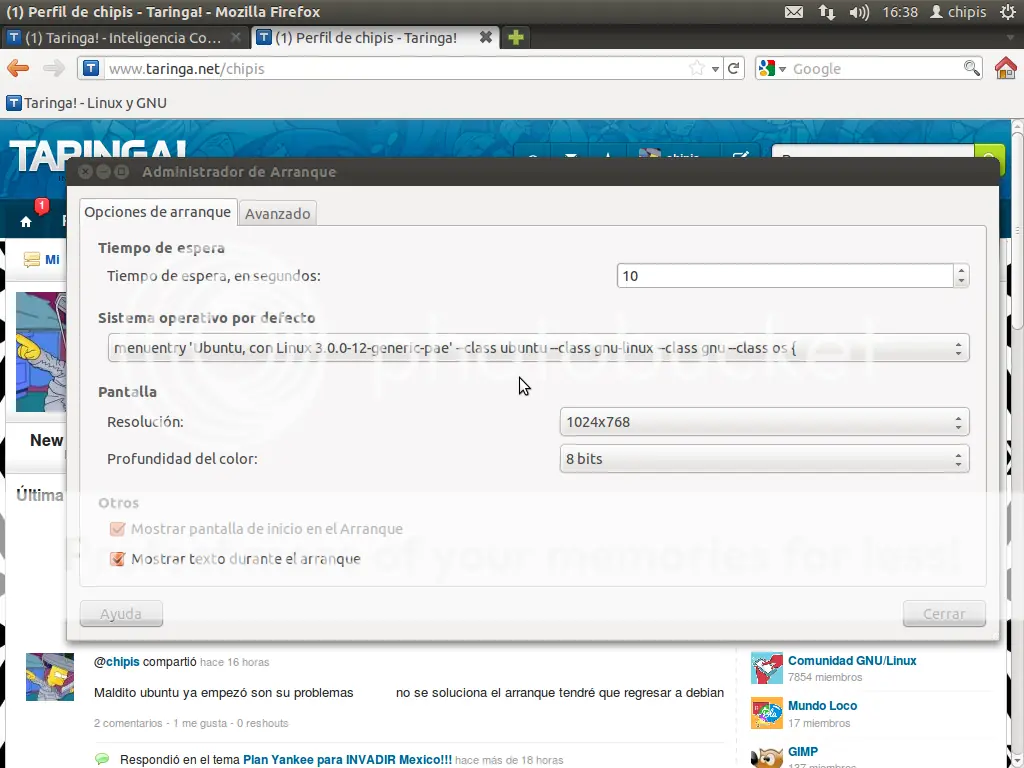The width and height of the screenshot is (1024, 768).
Task: Bookmark this page with star icon
Action: (x=697, y=68)
